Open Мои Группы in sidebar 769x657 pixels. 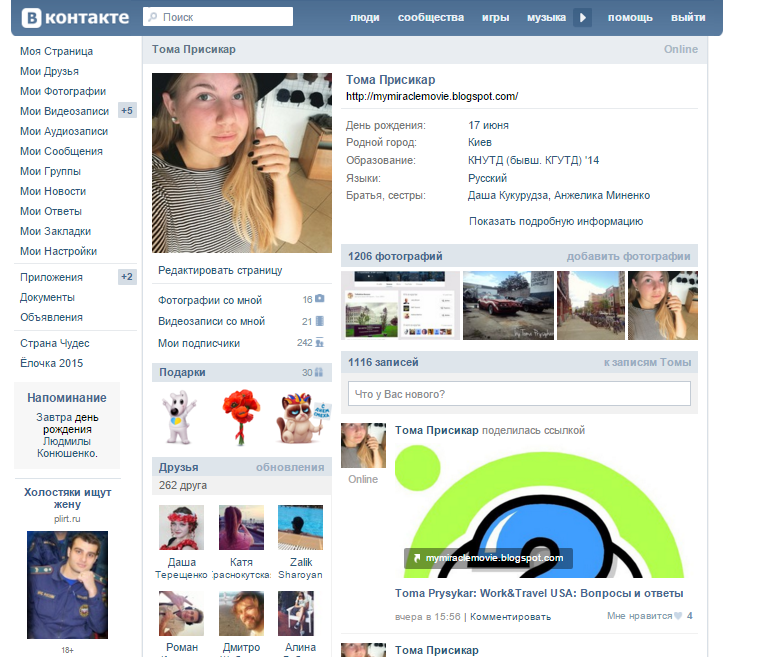coord(50,172)
